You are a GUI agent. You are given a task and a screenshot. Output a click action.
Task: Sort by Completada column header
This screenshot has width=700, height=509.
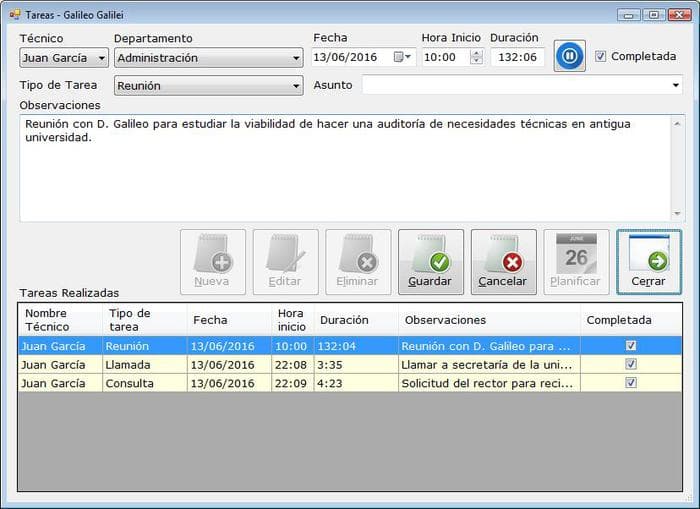click(x=631, y=320)
